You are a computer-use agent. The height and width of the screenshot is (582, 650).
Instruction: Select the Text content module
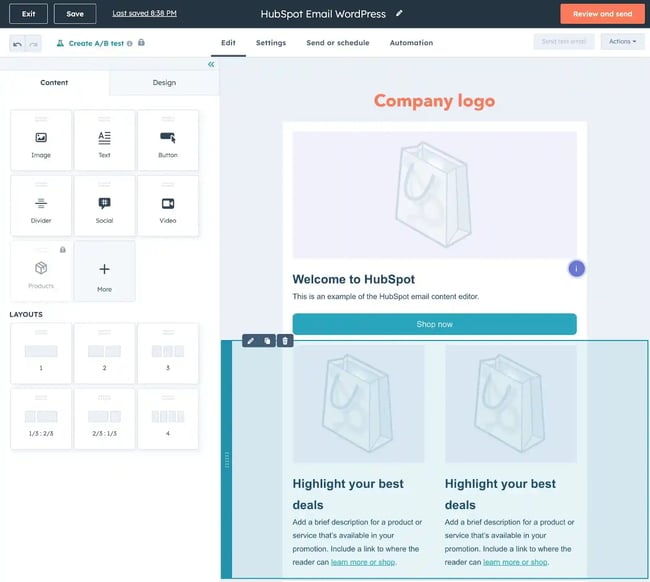coord(104,141)
